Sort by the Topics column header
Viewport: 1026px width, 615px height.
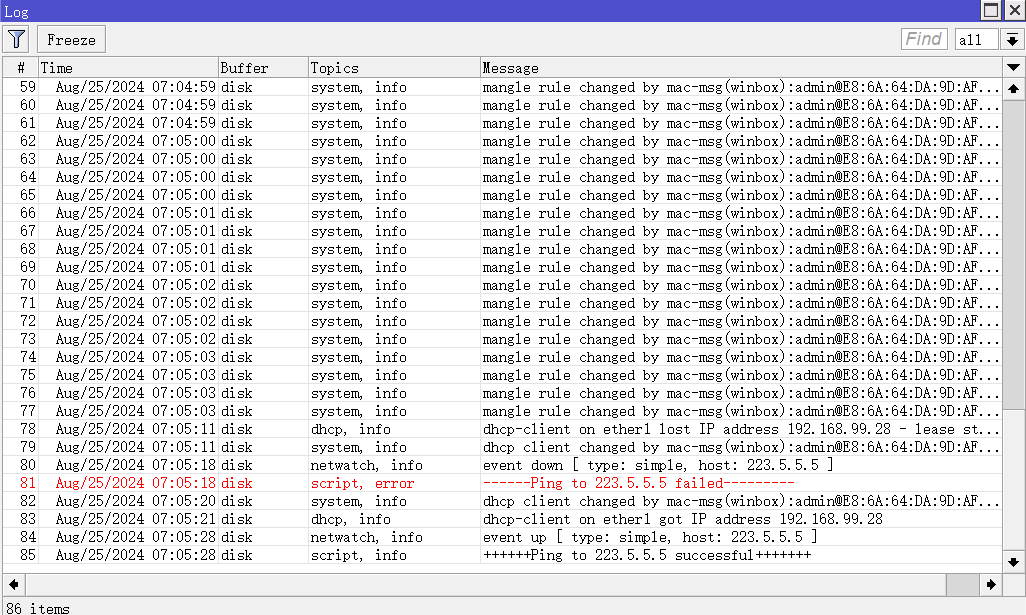[x=394, y=68]
